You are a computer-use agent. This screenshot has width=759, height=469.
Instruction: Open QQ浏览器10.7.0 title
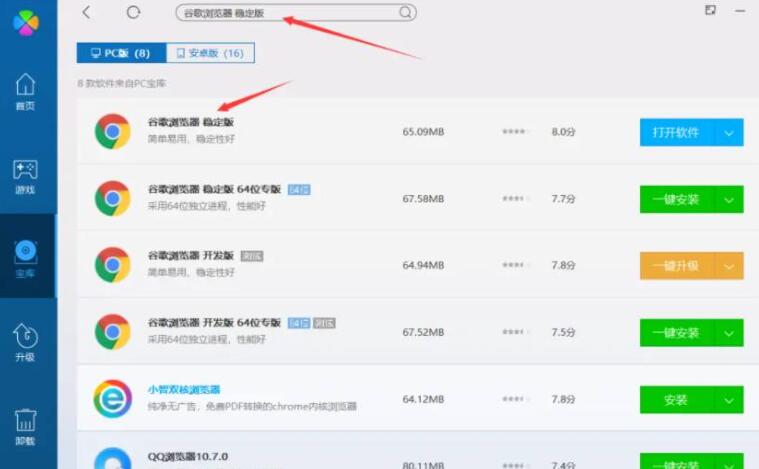[188, 456]
